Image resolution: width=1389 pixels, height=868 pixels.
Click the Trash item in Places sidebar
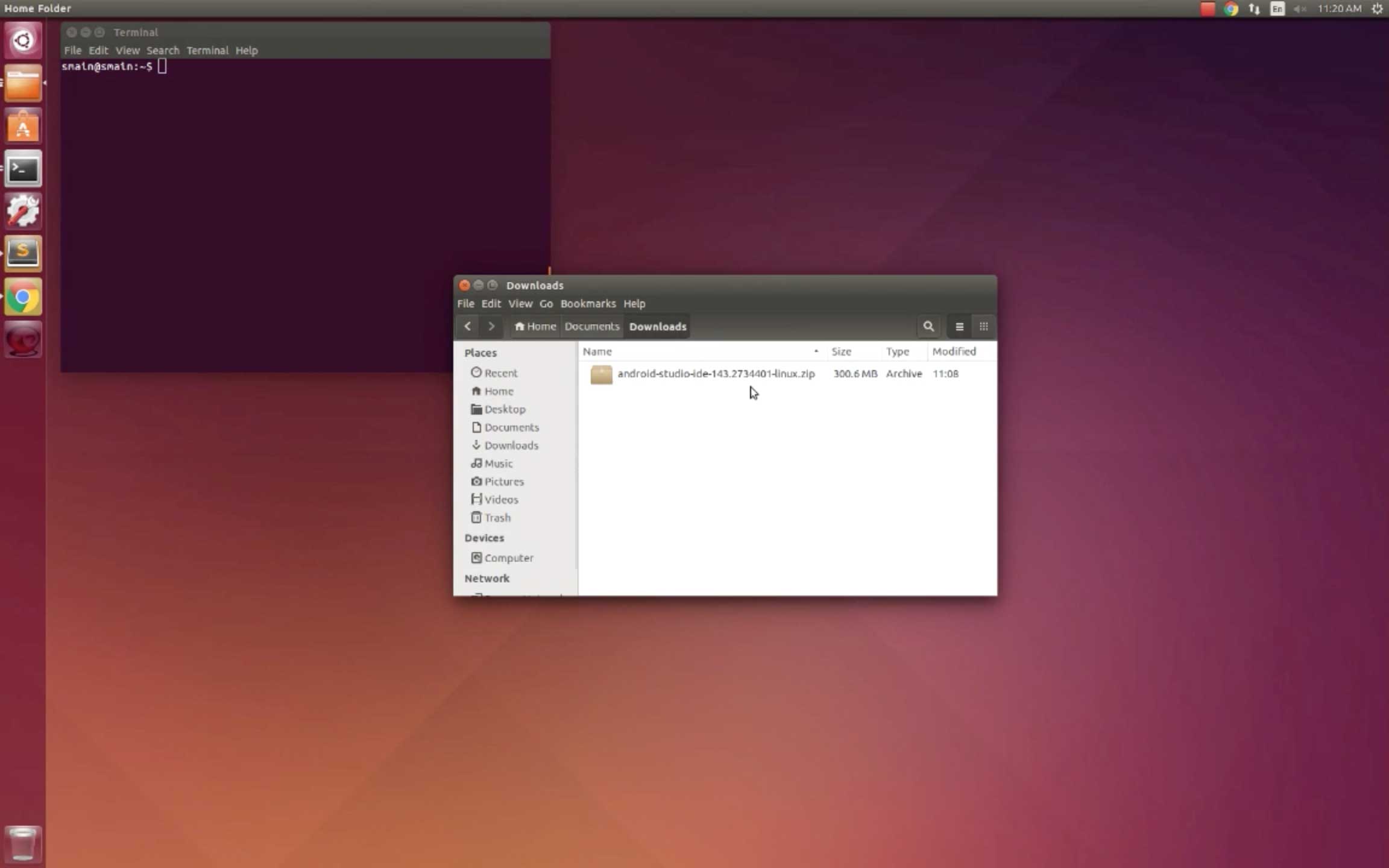coord(497,517)
